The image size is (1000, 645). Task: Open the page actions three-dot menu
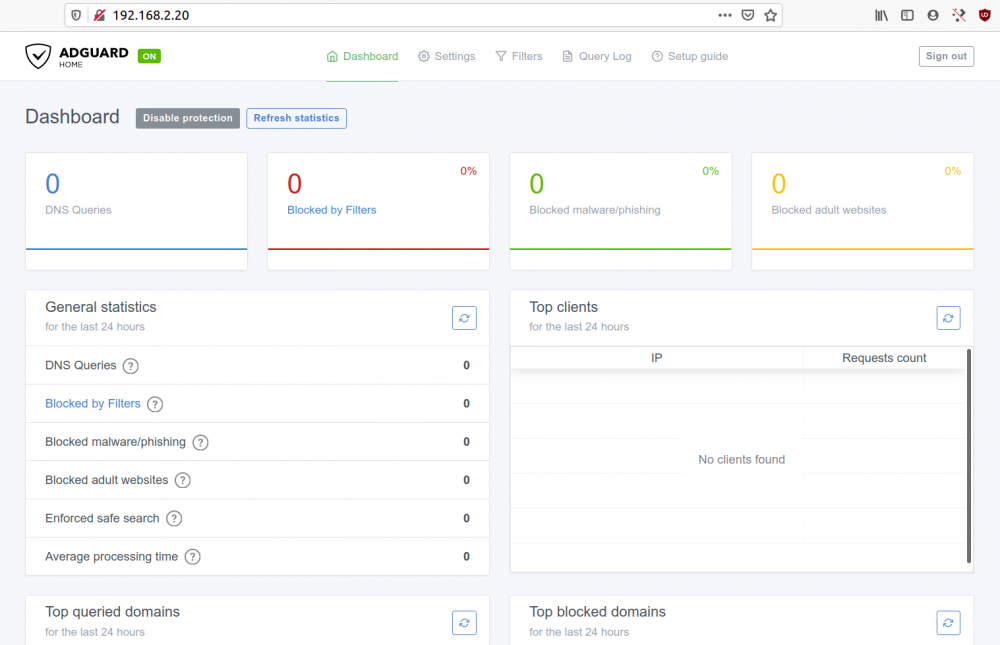tap(724, 15)
